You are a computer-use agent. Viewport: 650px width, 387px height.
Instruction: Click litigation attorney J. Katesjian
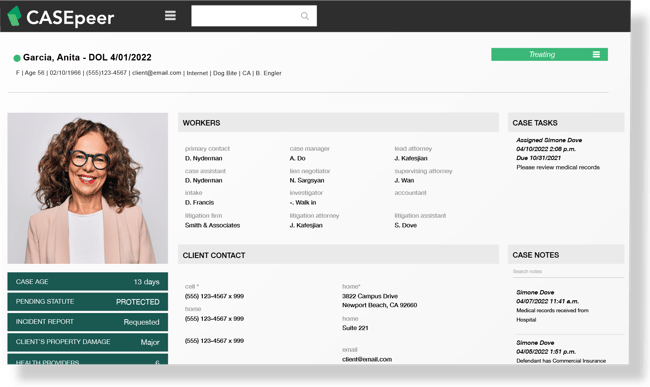click(x=306, y=225)
